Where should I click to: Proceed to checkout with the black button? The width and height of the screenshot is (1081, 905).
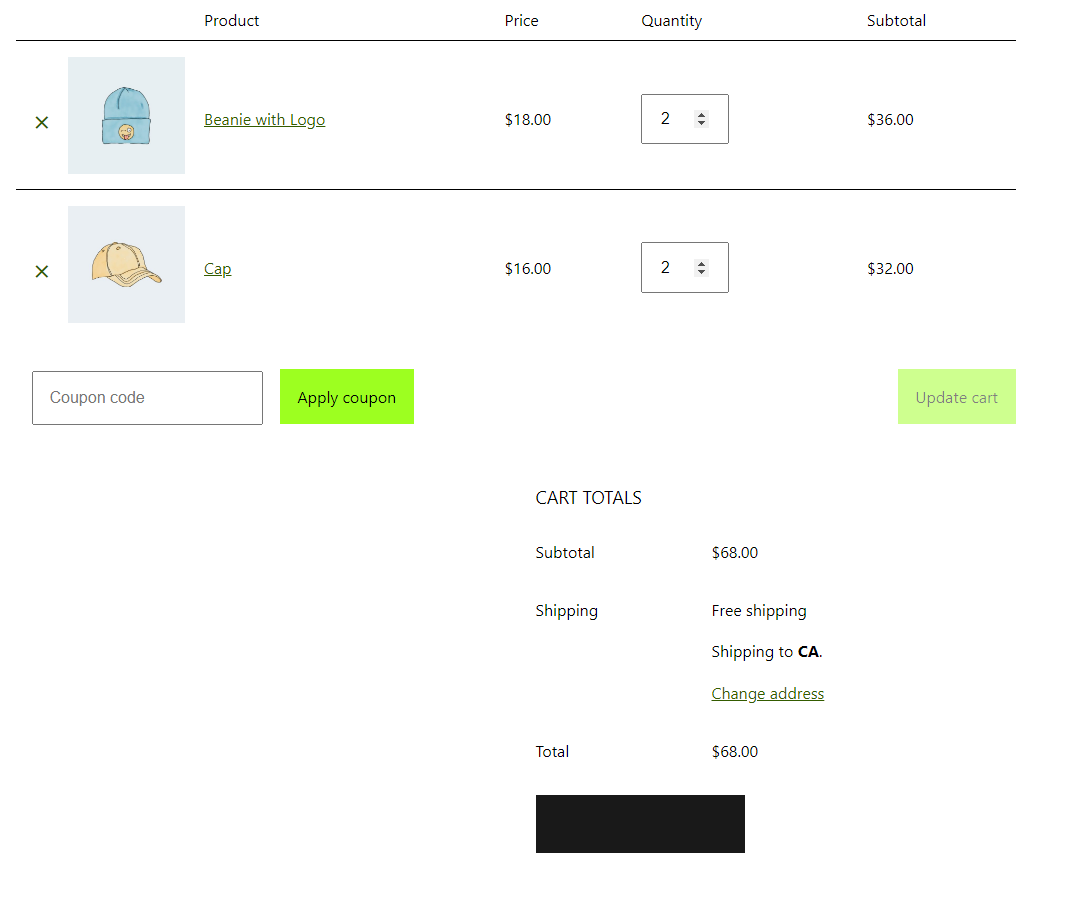click(640, 824)
